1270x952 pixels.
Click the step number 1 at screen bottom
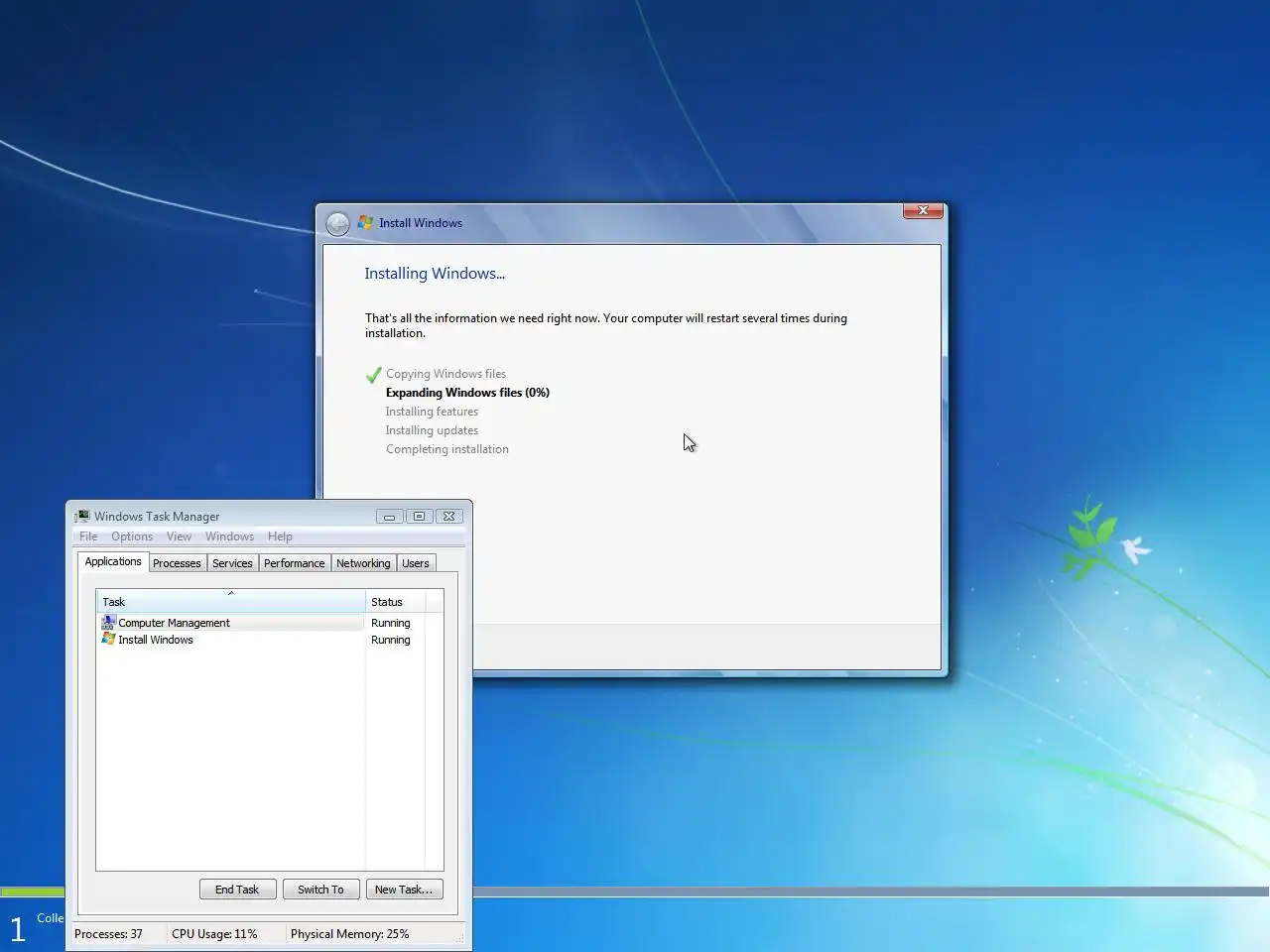coord(17,930)
